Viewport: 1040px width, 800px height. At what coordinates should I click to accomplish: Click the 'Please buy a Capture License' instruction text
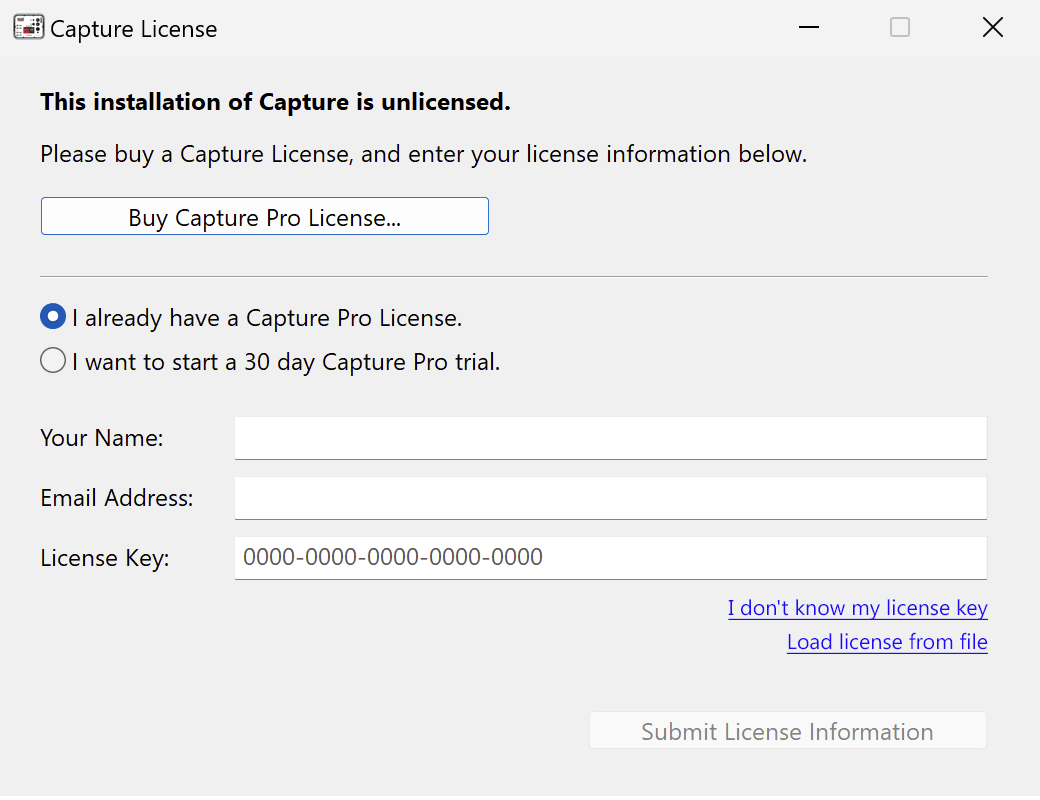point(423,154)
